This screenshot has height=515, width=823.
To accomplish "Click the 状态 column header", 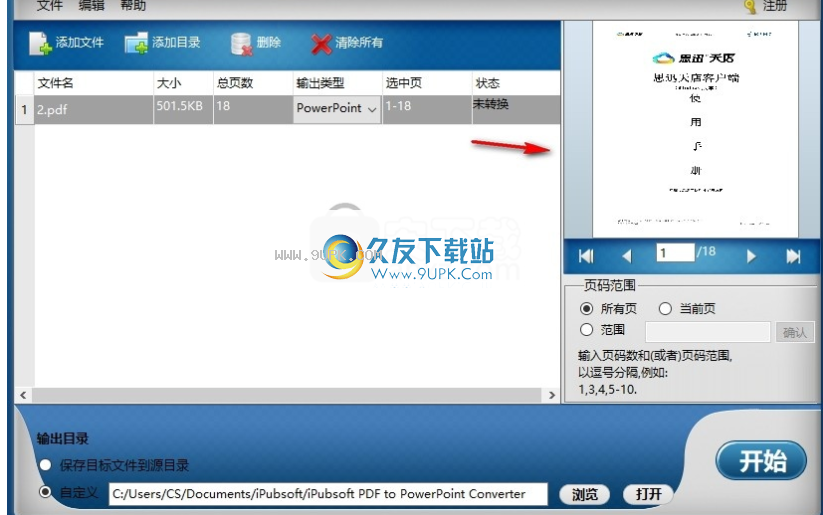I will [x=516, y=83].
